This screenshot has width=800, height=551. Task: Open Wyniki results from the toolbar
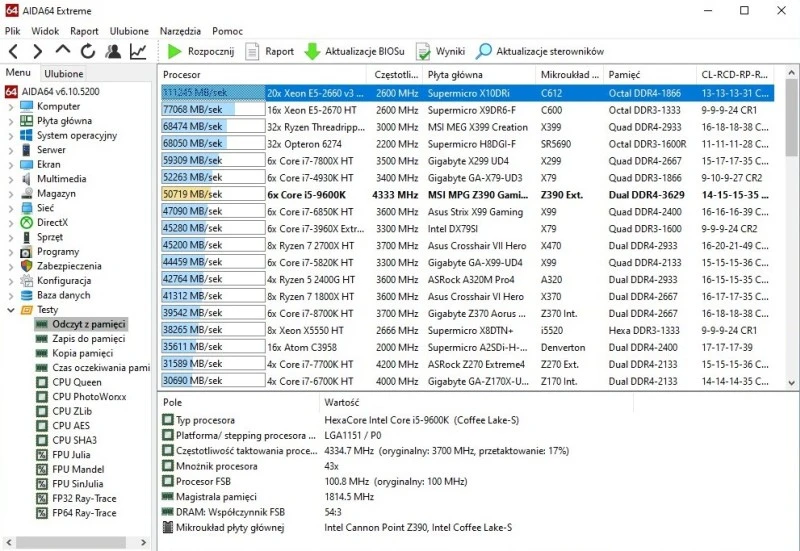[424, 51]
